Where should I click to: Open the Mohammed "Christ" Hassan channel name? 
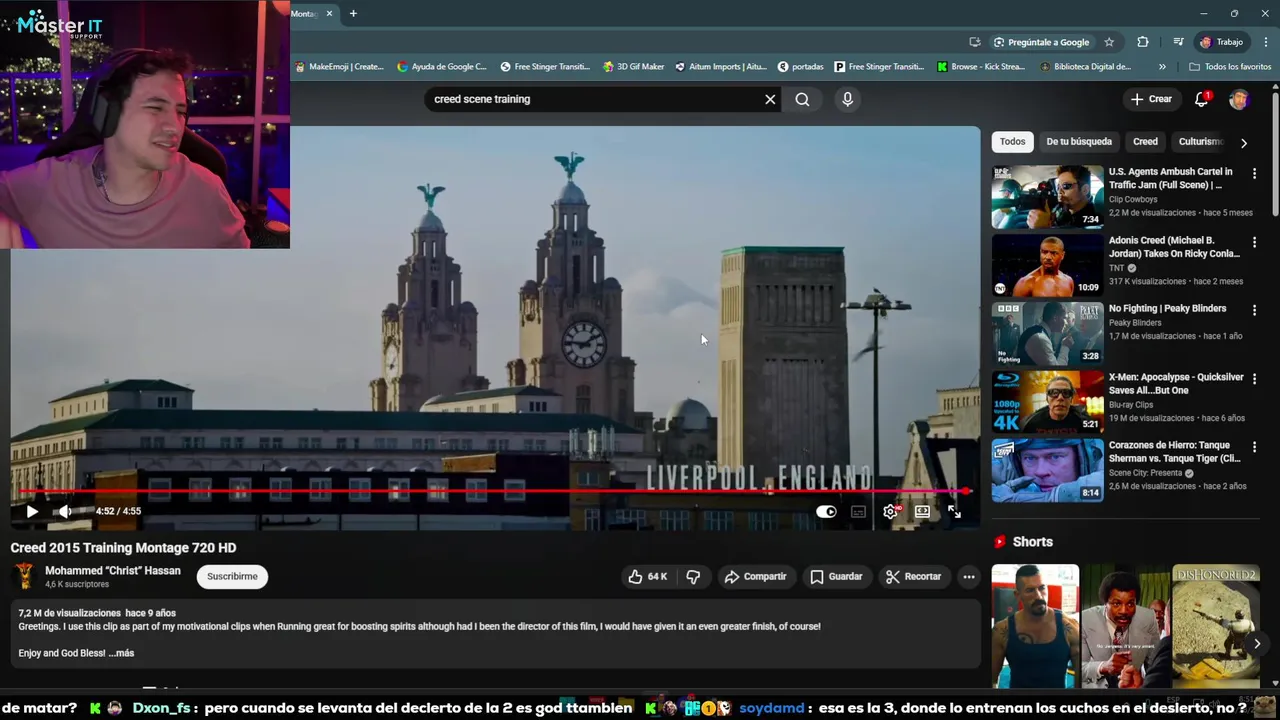(x=113, y=570)
